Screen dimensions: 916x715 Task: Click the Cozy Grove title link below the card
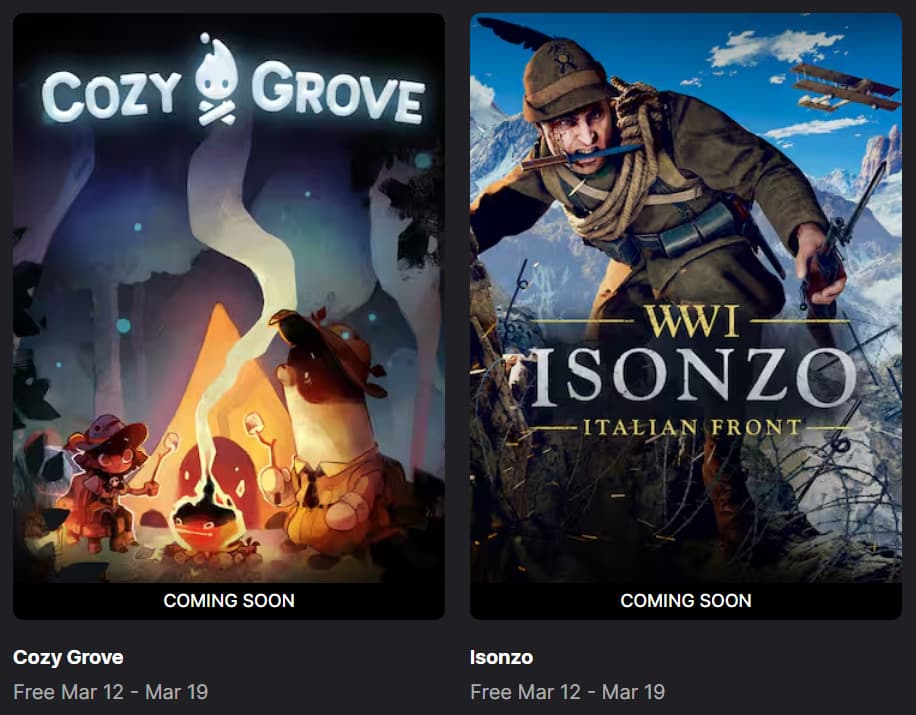68,657
